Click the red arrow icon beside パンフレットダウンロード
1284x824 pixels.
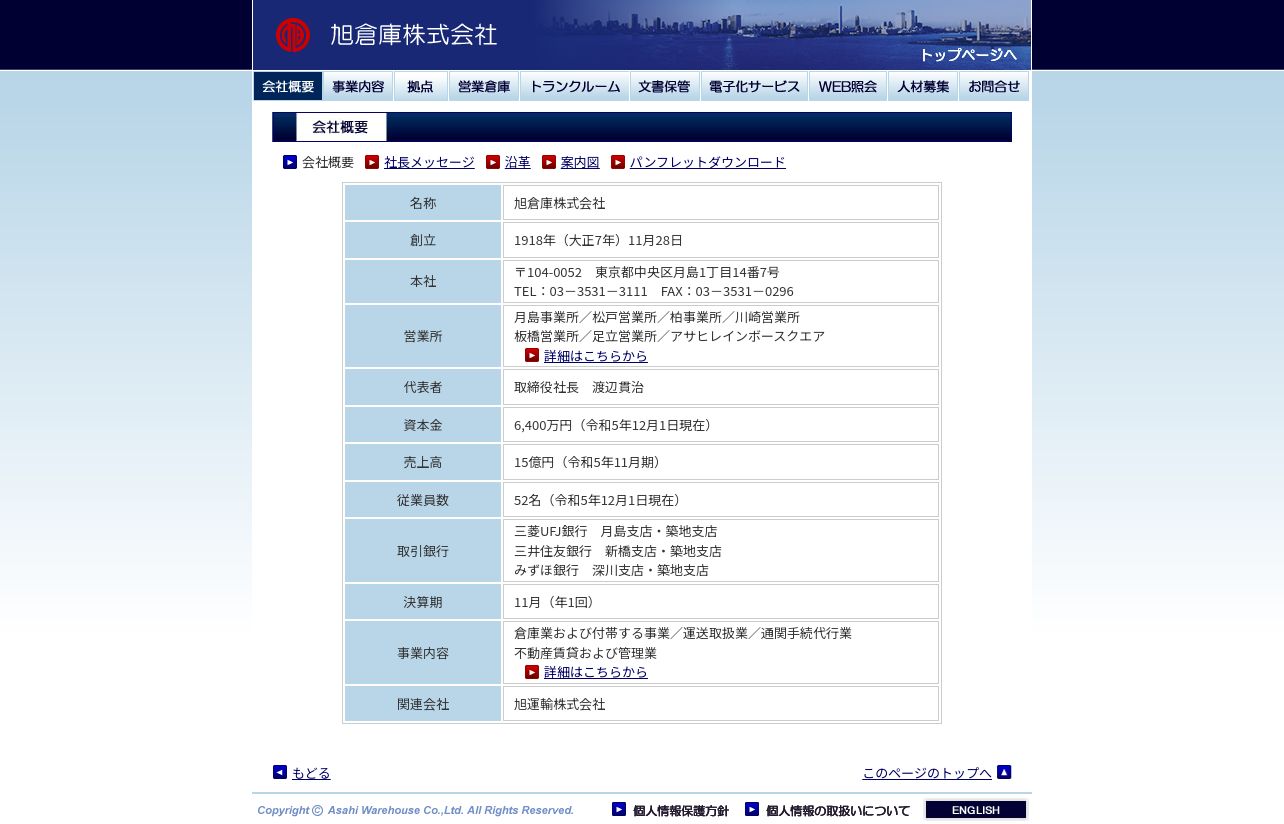click(618, 162)
